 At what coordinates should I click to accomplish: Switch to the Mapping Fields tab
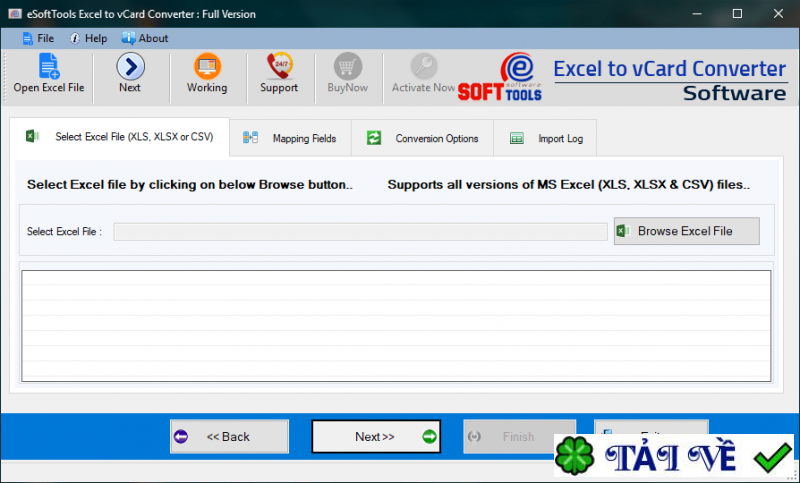coord(290,138)
